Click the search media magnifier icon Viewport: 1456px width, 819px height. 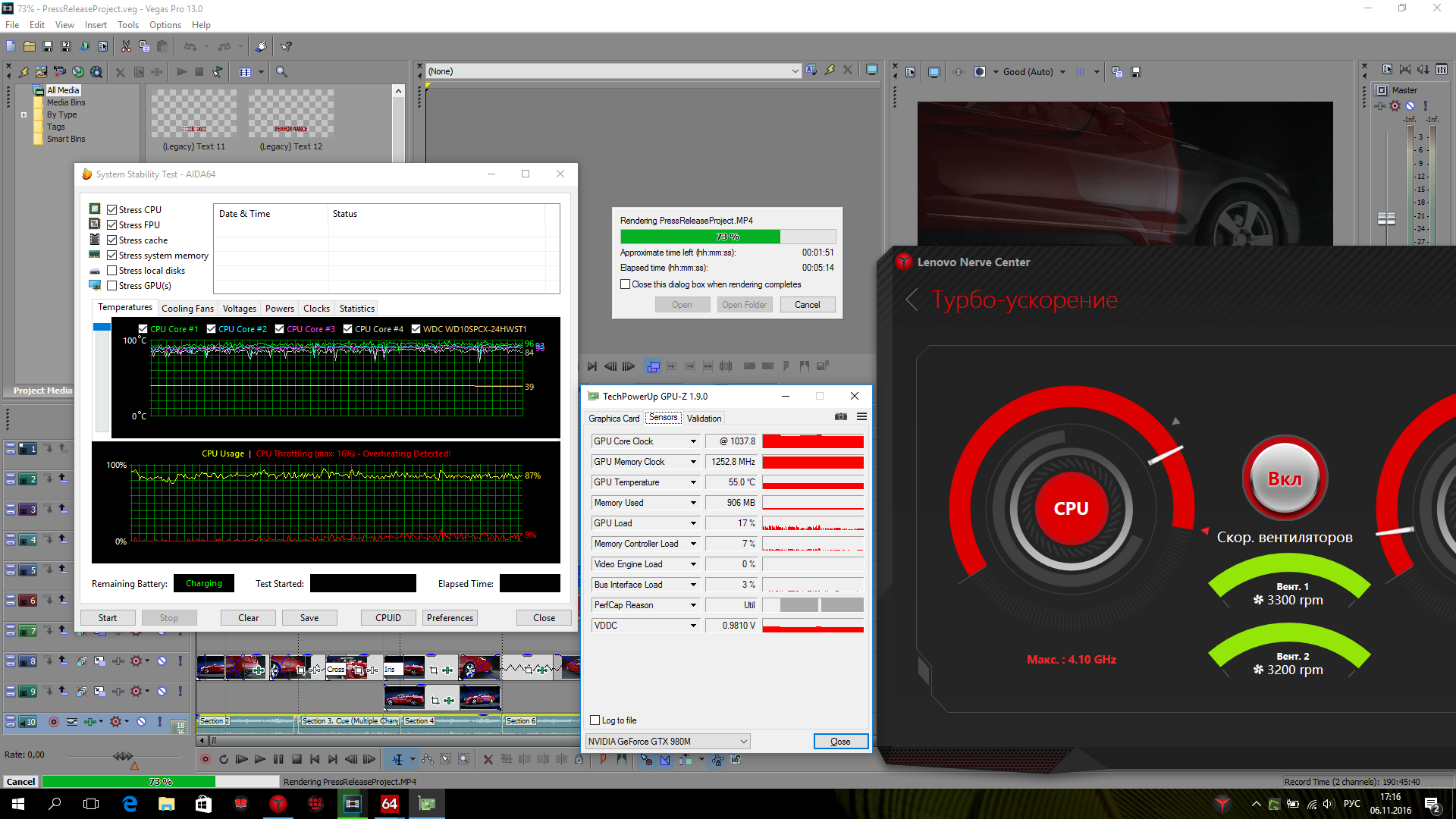pyautogui.click(x=281, y=72)
